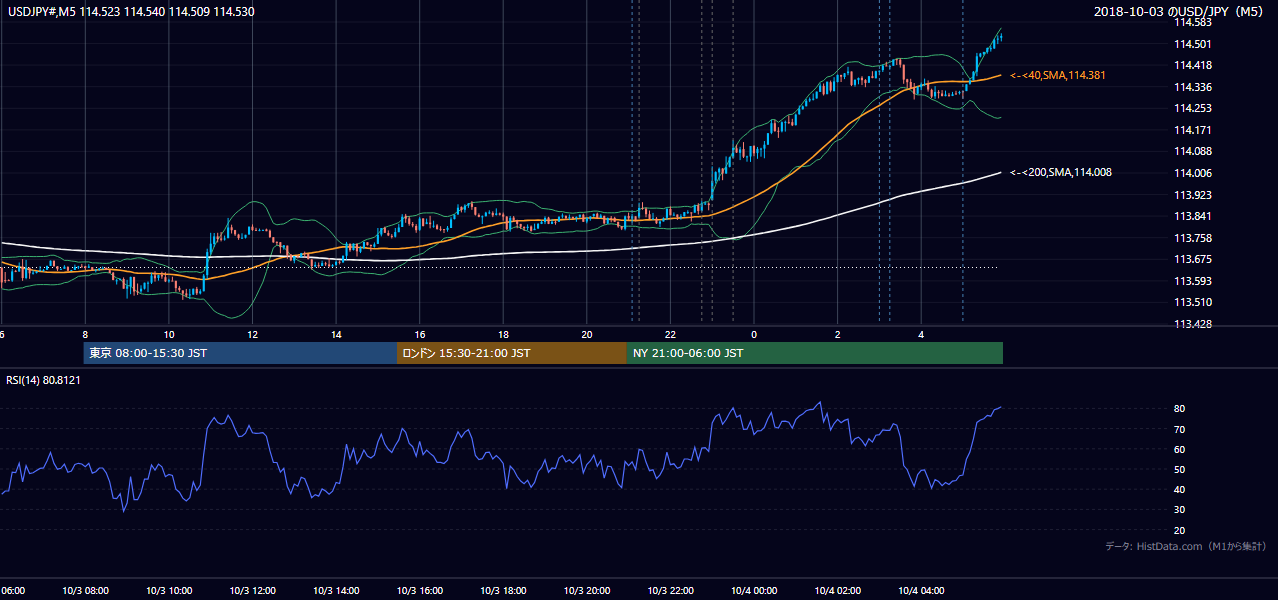This screenshot has height=600, width=1278.
Task: Click the 10/4 02:00 date label
Action: tap(838, 590)
